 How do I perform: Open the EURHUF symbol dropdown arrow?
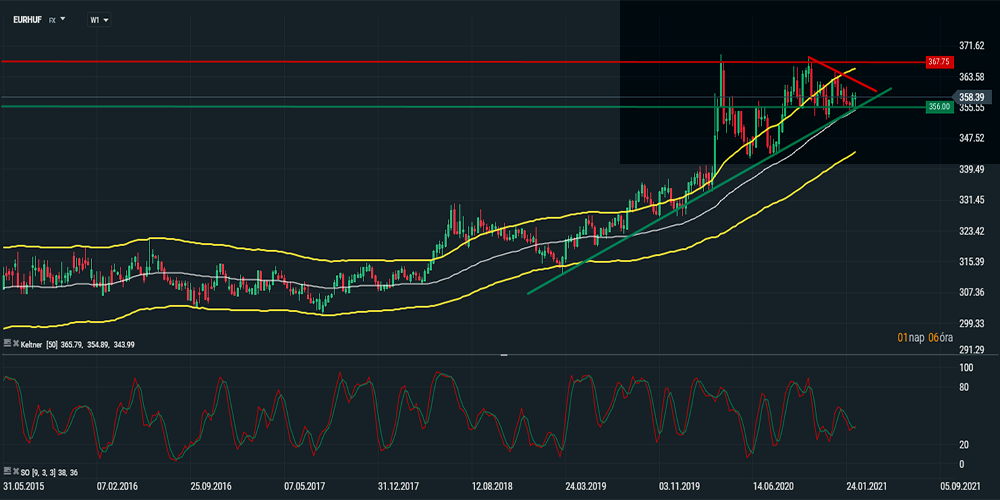pyautogui.click(x=62, y=19)
